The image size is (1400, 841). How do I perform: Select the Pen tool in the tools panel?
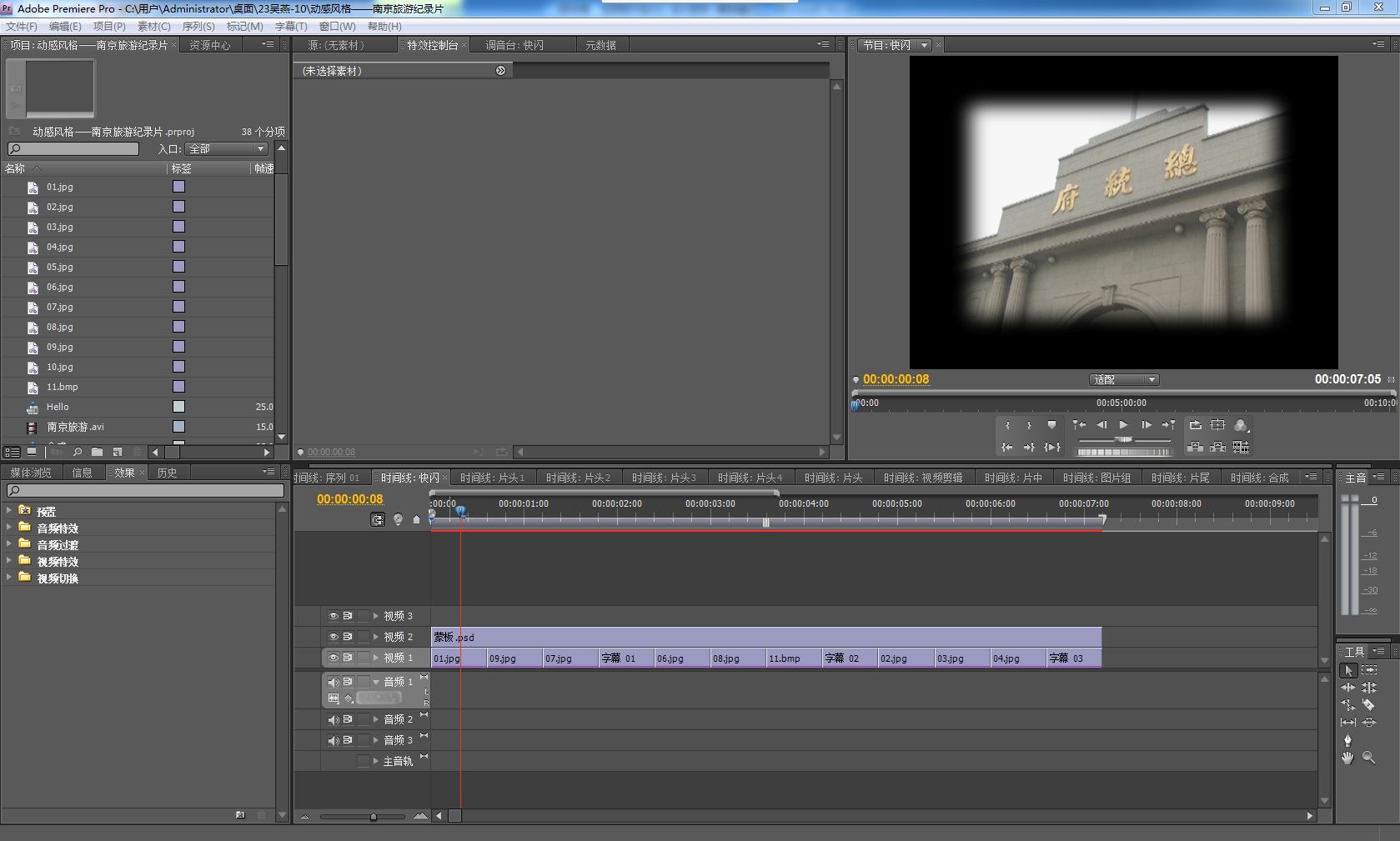point(1347,740)
